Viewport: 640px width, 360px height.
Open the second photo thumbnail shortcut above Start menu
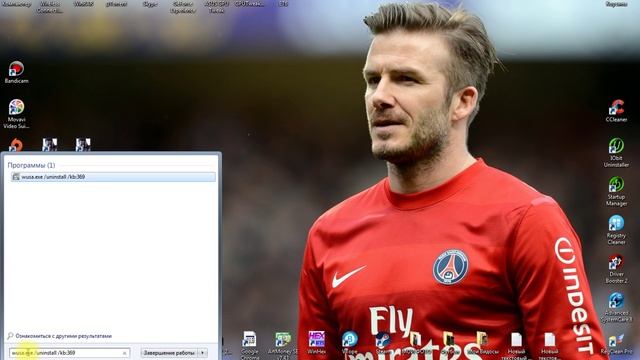pyautogui.click(x=83, y=144)
